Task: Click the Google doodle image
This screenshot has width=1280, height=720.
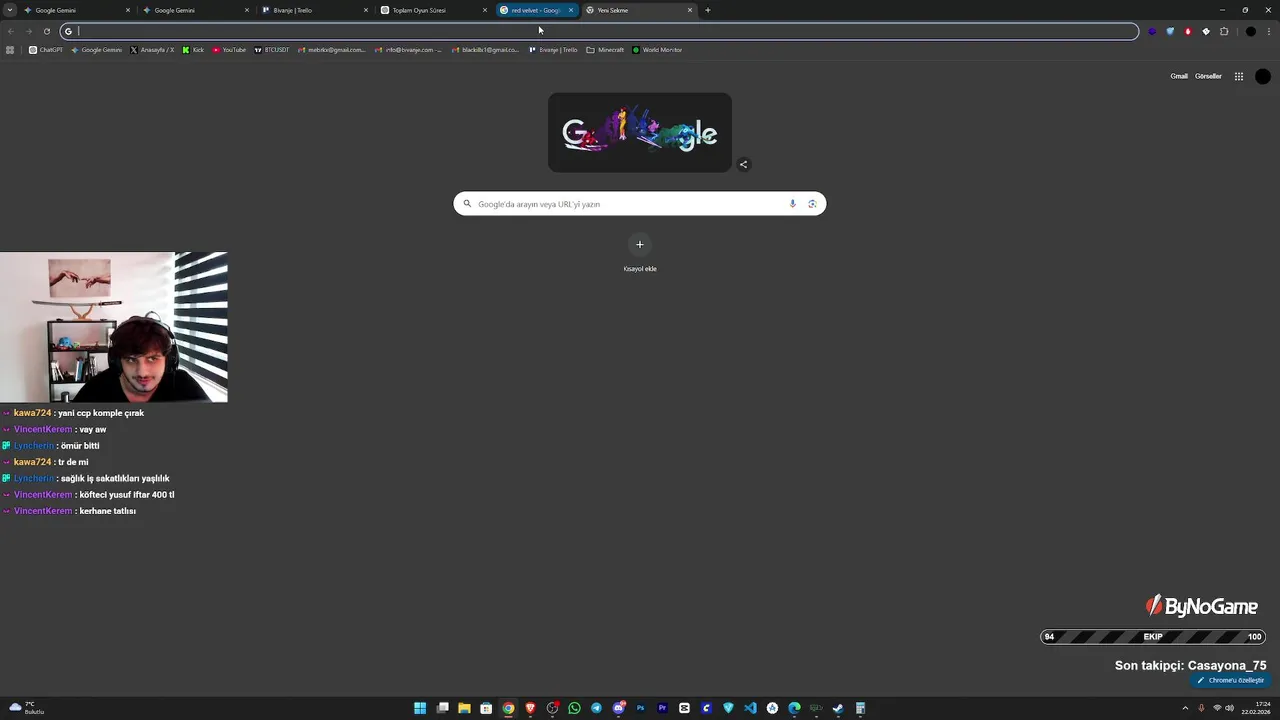Action: tap(640, 132)
